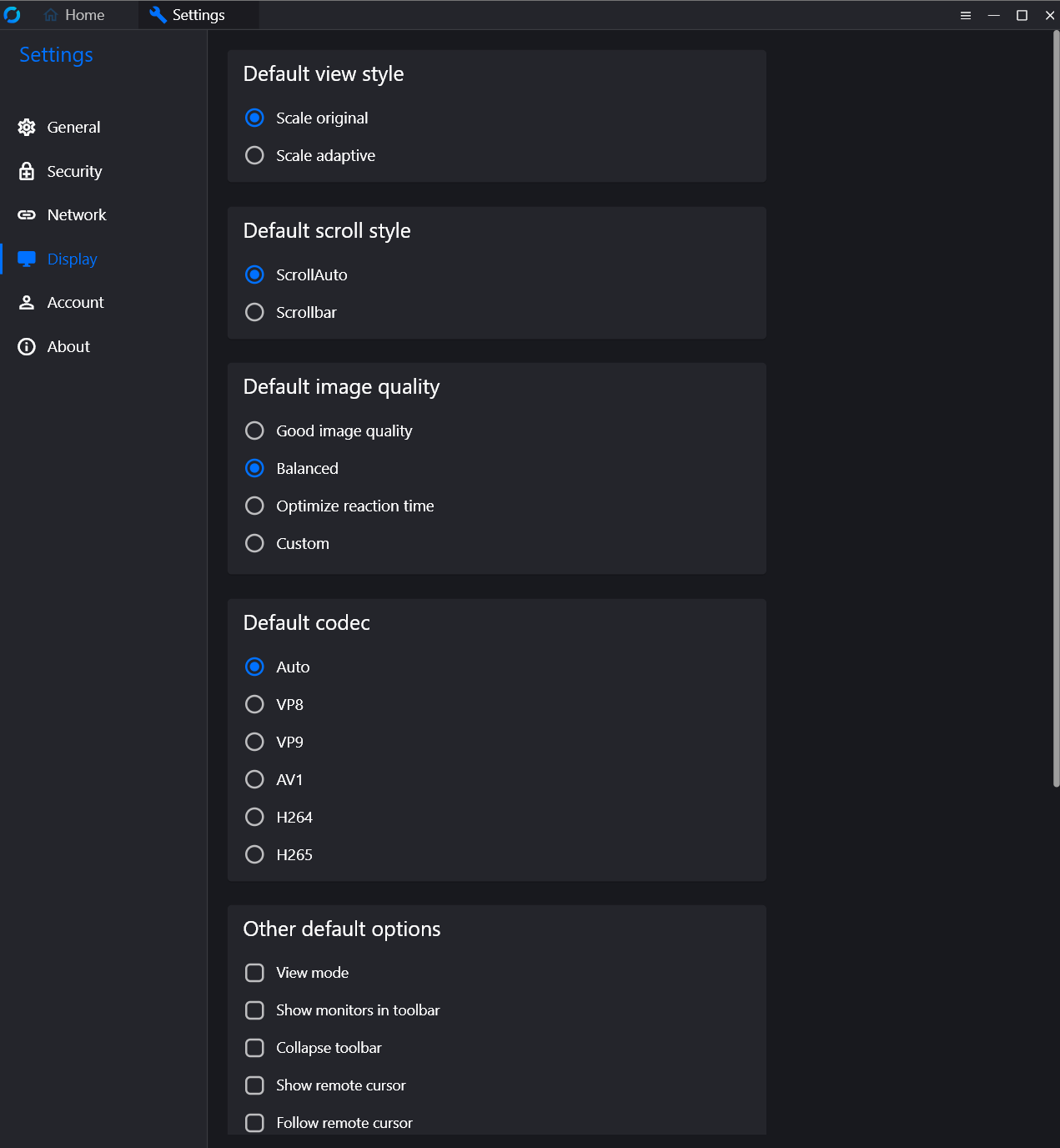Click the General gear icon in sidebar
Viewport: 1060px width, 1148px height.
click(27, 127)
